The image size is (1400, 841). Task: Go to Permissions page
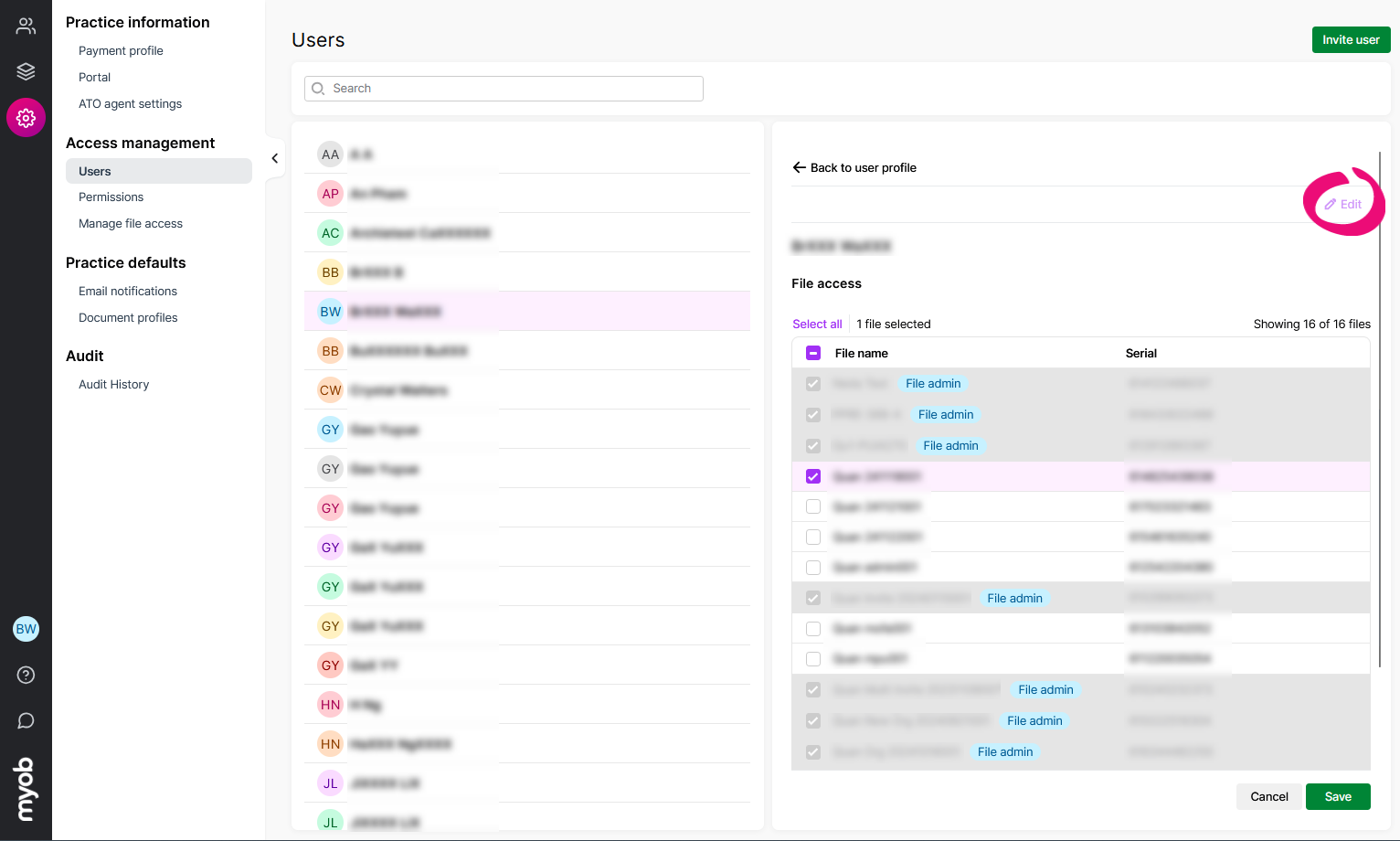111,197
